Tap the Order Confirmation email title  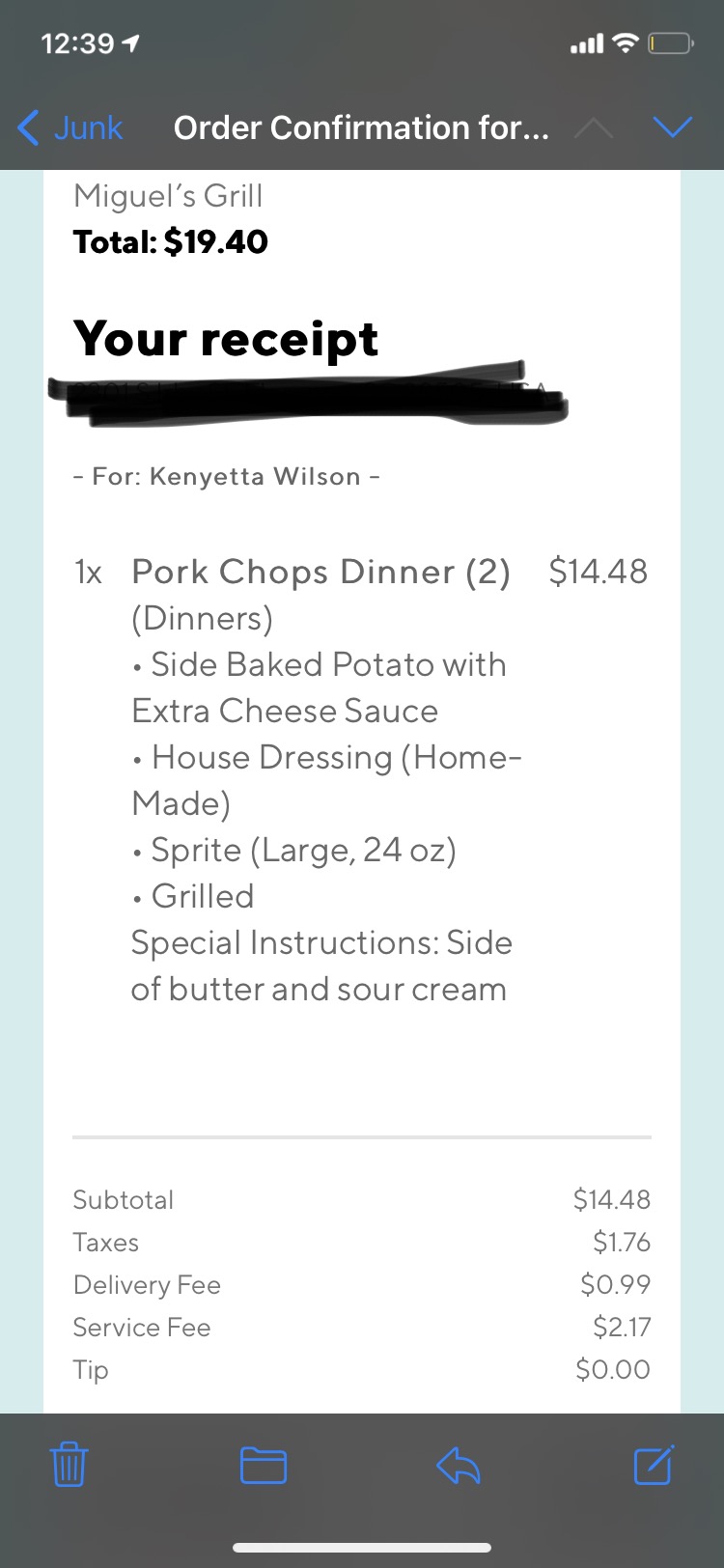point(361,127)
